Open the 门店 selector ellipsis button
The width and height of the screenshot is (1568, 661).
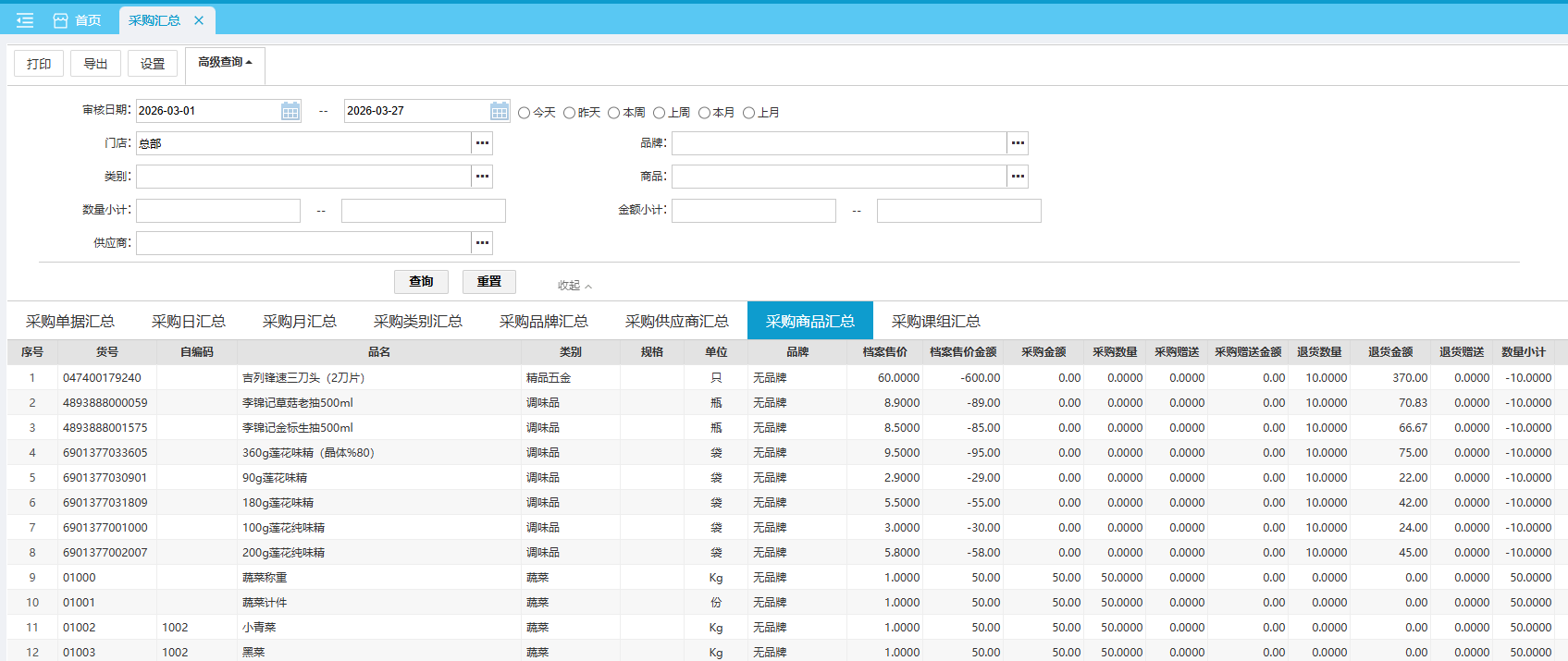482,143
